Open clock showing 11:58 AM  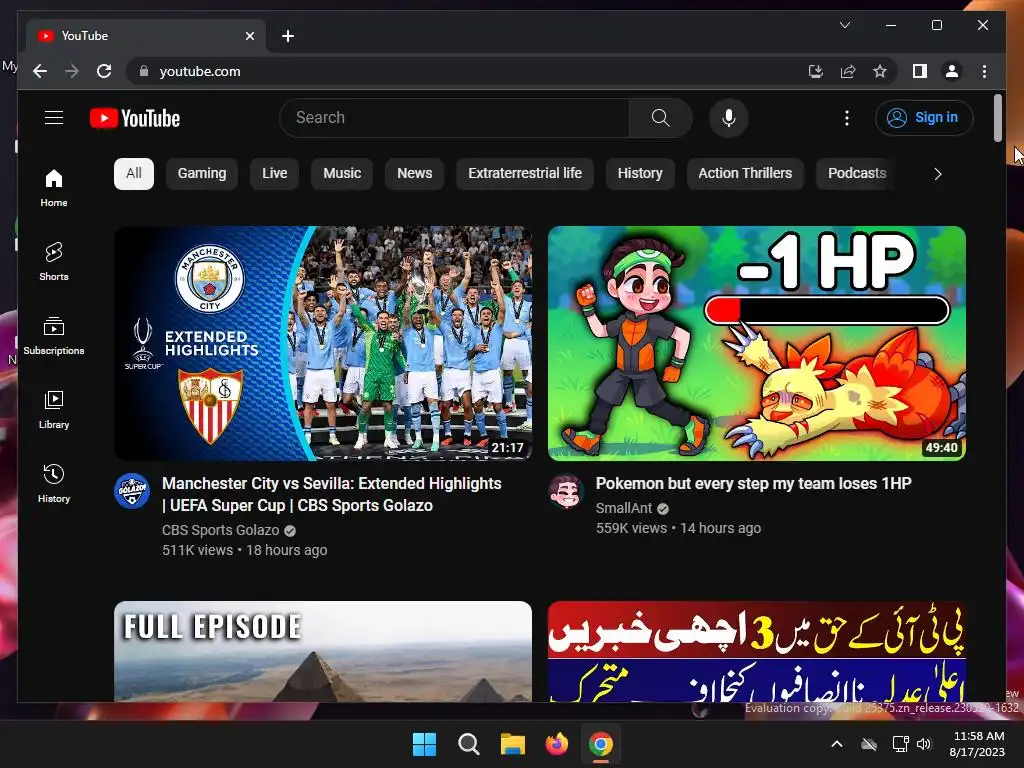(x=978, y=744)
